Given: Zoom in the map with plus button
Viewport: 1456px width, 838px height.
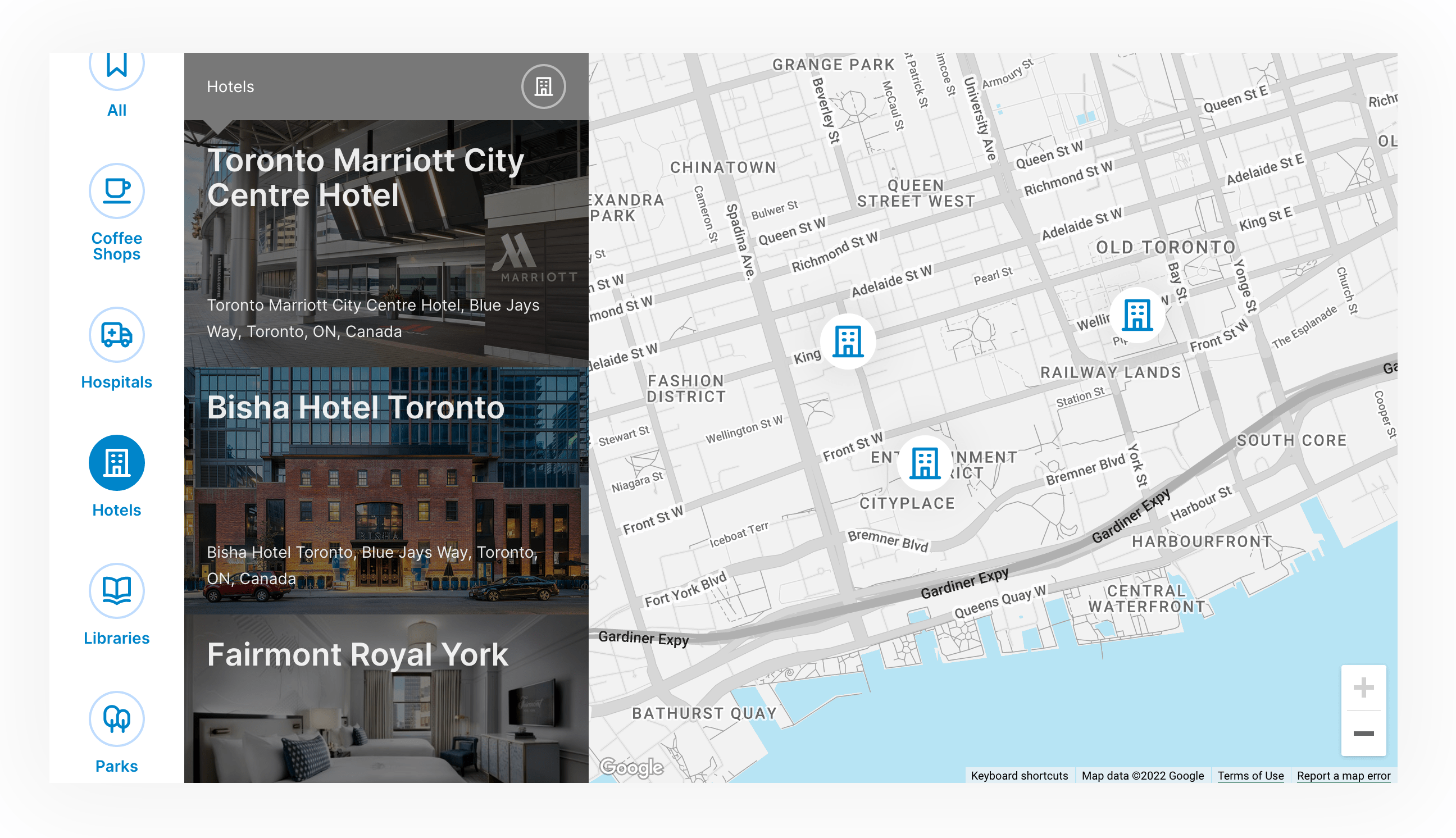Looking at the screenshot, I should pos(1363,688).
